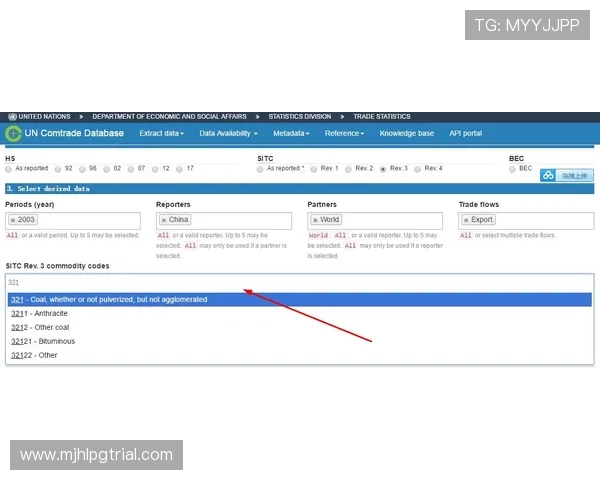Select 3211 - Anthracite from suggestions
Viewport: 600px width, 480px height.
coord(36,313)
